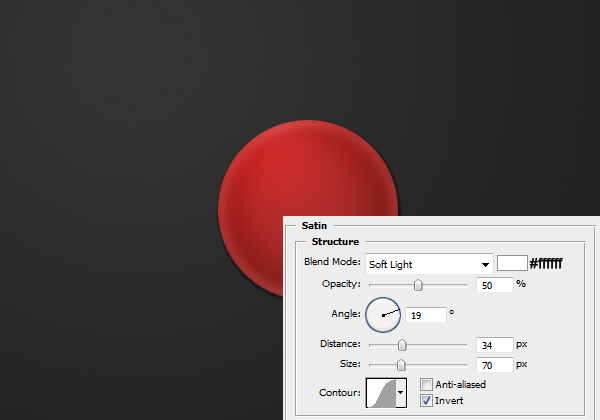Click the Distance slider handle
The image size is (600, 420).
click(x=402, y=345)
